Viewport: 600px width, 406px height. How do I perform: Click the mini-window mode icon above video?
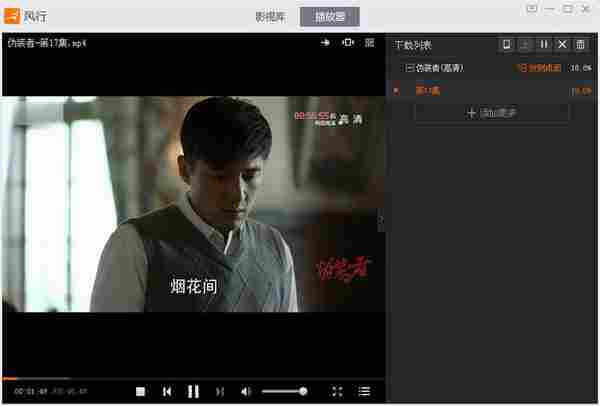347,42
